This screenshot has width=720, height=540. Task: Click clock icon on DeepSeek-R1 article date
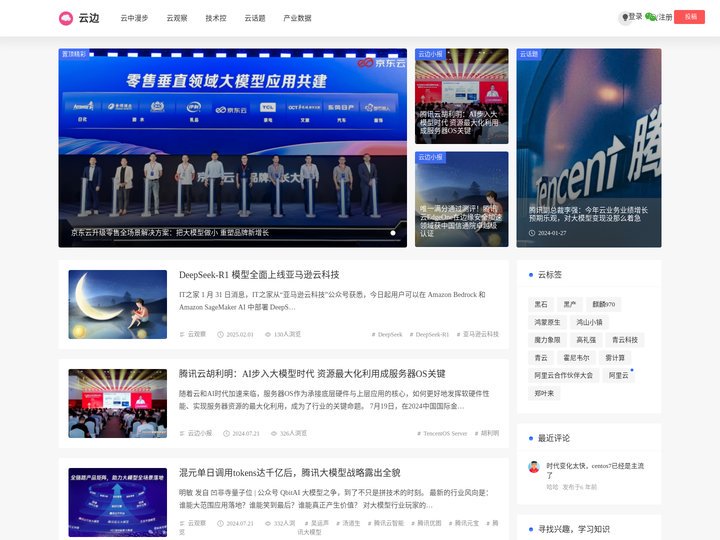tap(220, 334)
